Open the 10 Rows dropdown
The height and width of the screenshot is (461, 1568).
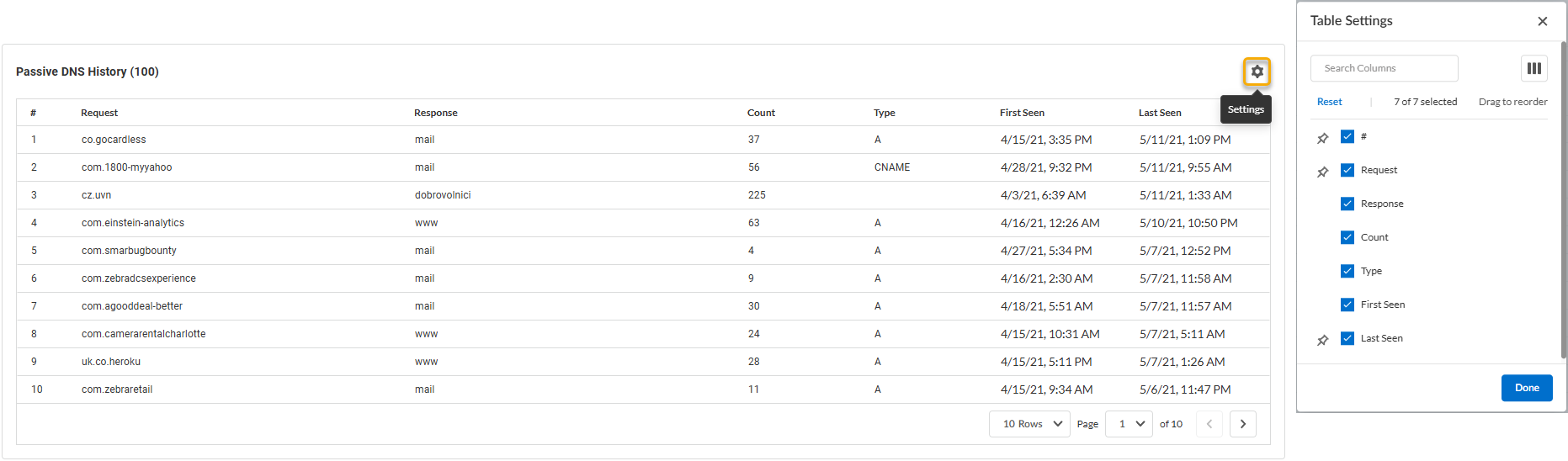pos(1029,424)
